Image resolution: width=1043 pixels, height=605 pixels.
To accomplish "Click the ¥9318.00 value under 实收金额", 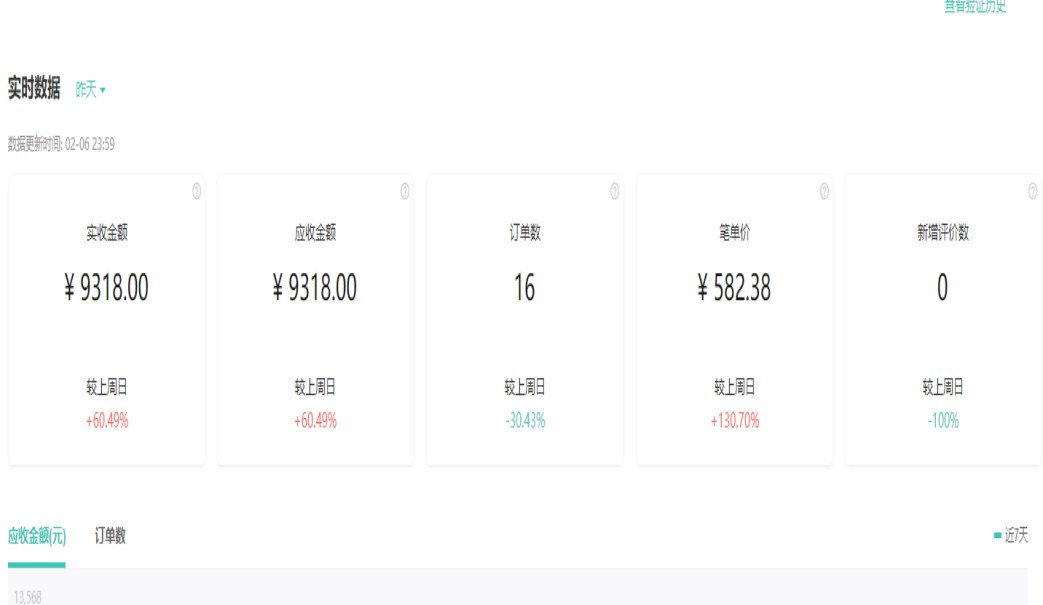I will point(106,288).
